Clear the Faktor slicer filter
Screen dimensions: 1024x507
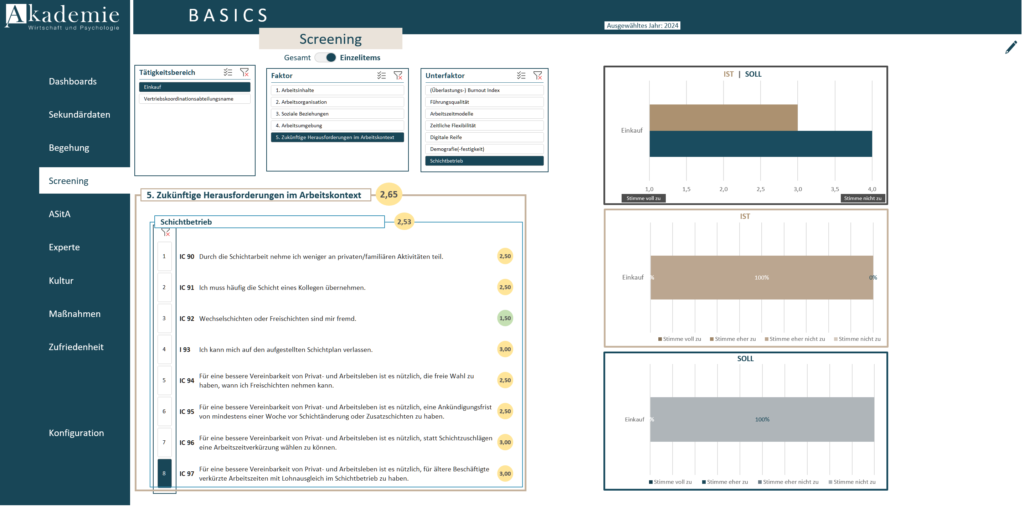(397, 75)
